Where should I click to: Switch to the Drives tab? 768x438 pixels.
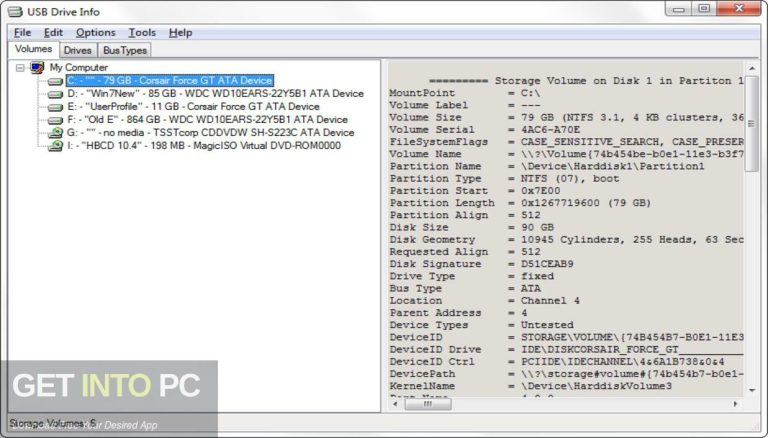coord(77,50)
